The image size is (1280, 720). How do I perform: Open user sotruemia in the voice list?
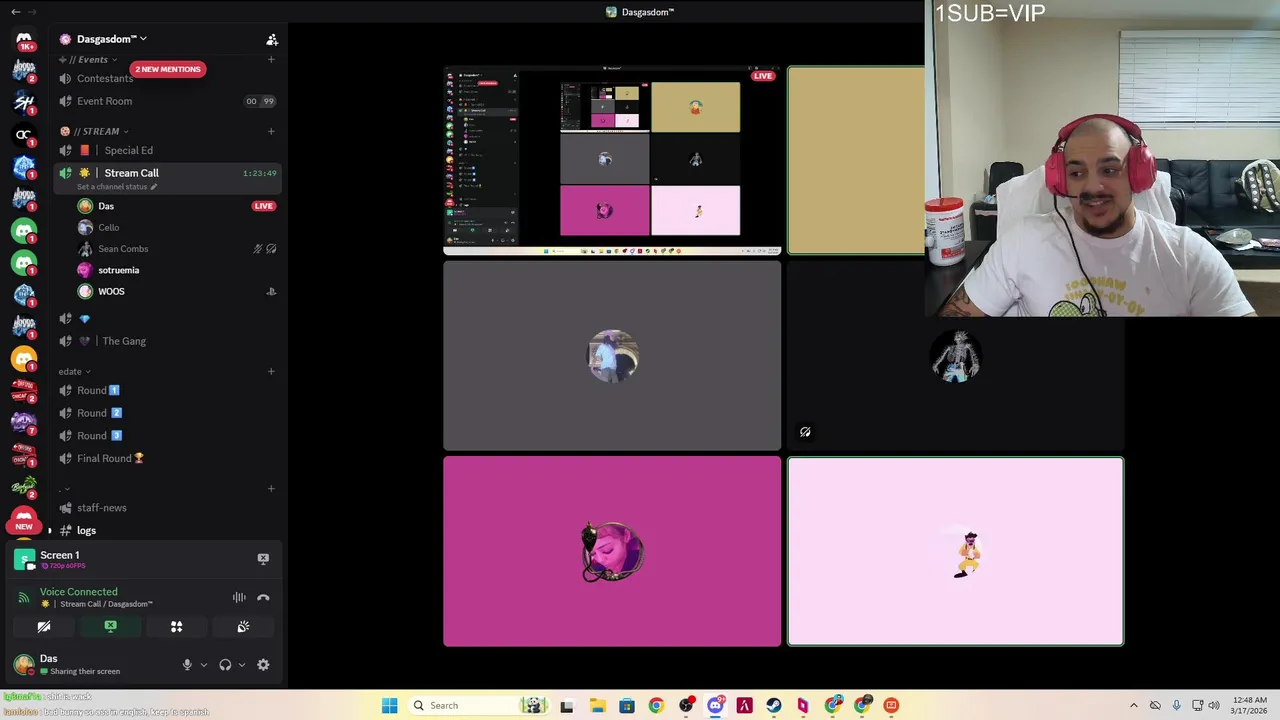click(175, 270)
